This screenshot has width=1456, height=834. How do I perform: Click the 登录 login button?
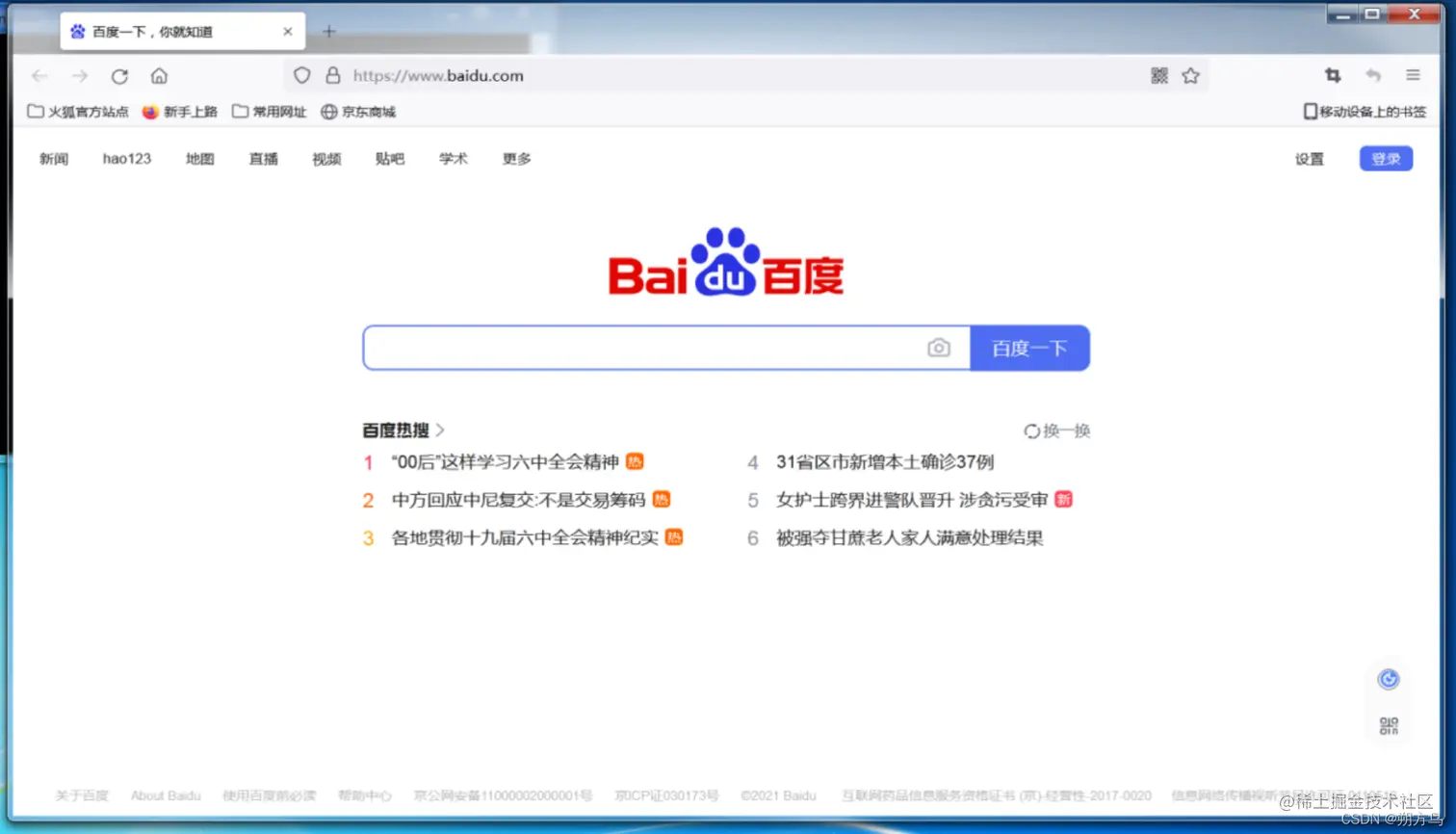[x=1386, y=159]
